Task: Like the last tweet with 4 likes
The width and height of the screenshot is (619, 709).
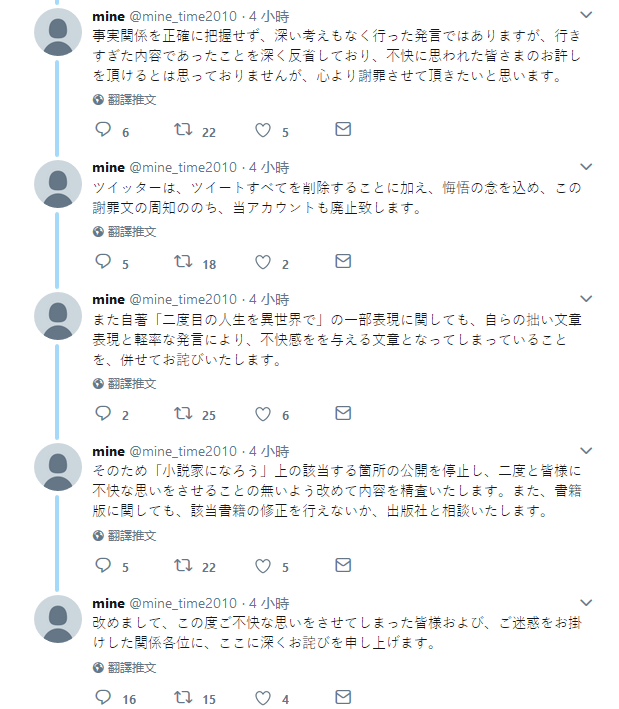Action: (263, 698)
